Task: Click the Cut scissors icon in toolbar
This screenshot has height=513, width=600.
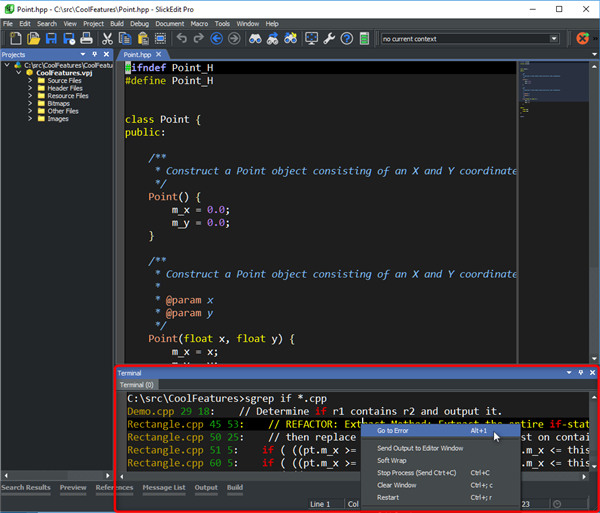Action: [107, 39]
